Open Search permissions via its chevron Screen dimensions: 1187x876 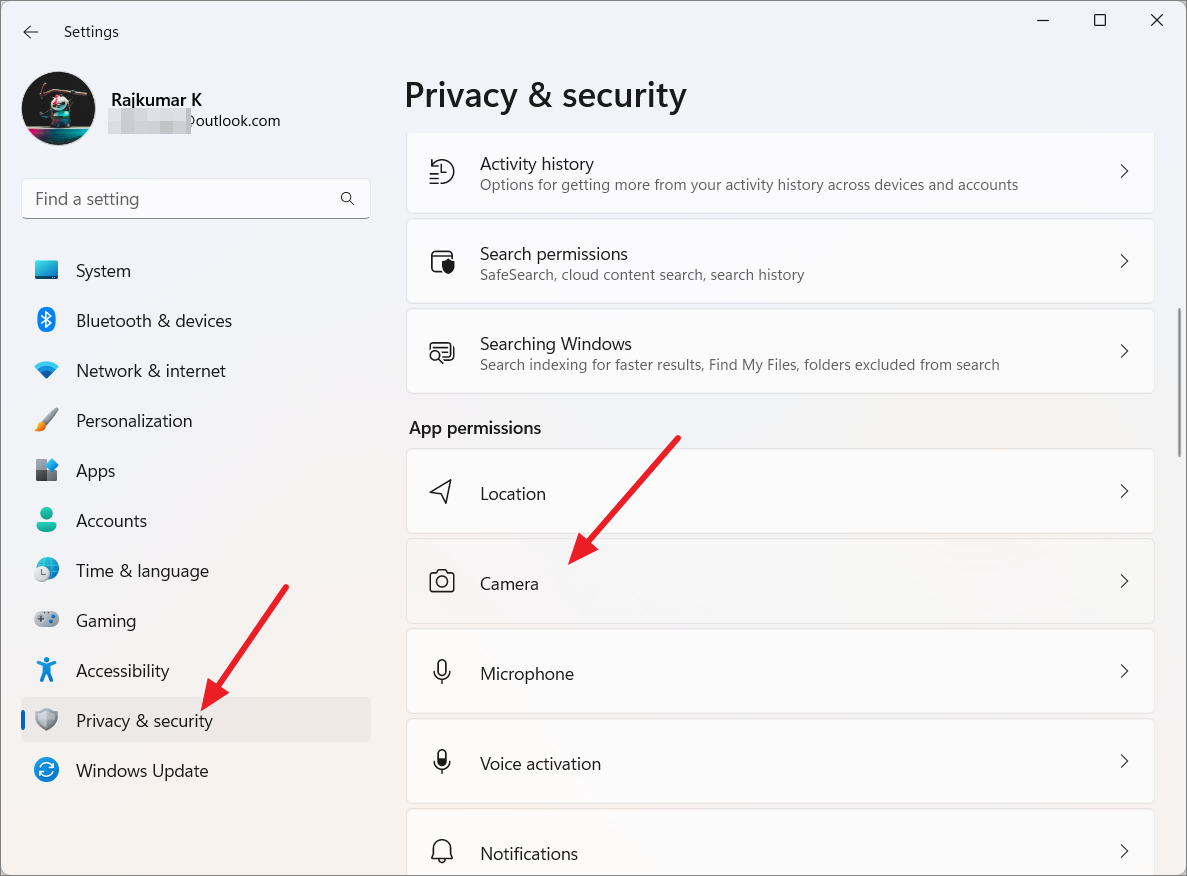point(1124,262)
